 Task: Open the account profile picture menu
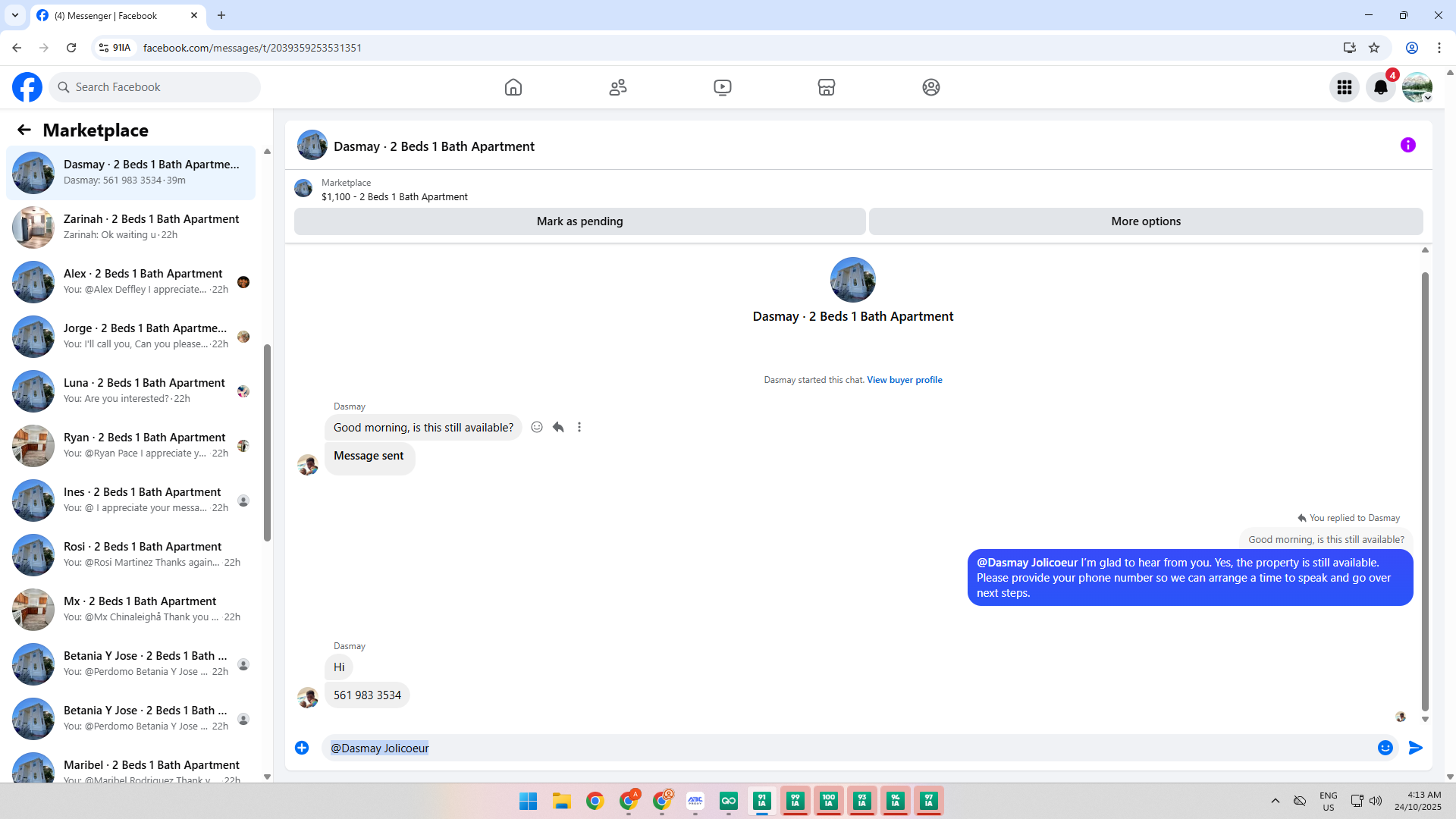coord(1417,87)
